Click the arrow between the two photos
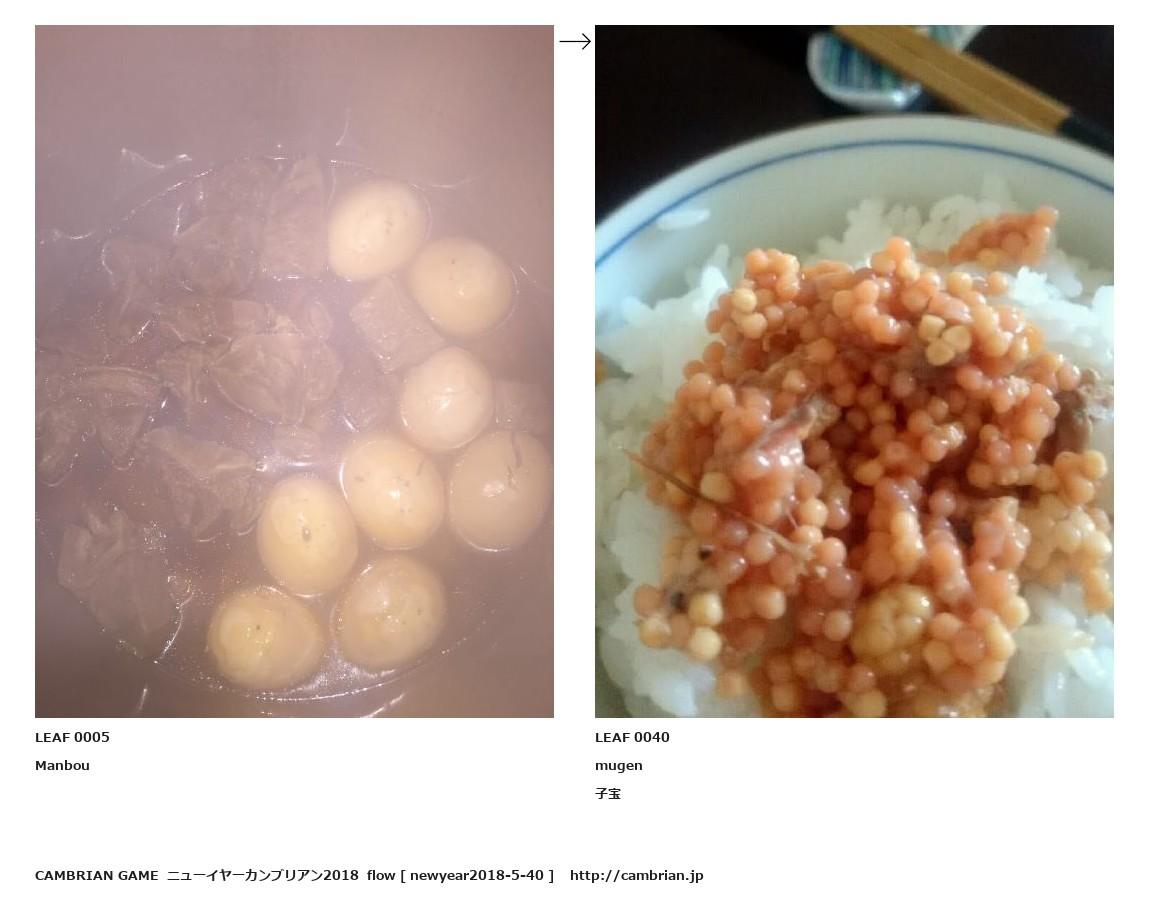Viewport: 1149px width, 900px height. pyautogui.click(x=574, y=42)
